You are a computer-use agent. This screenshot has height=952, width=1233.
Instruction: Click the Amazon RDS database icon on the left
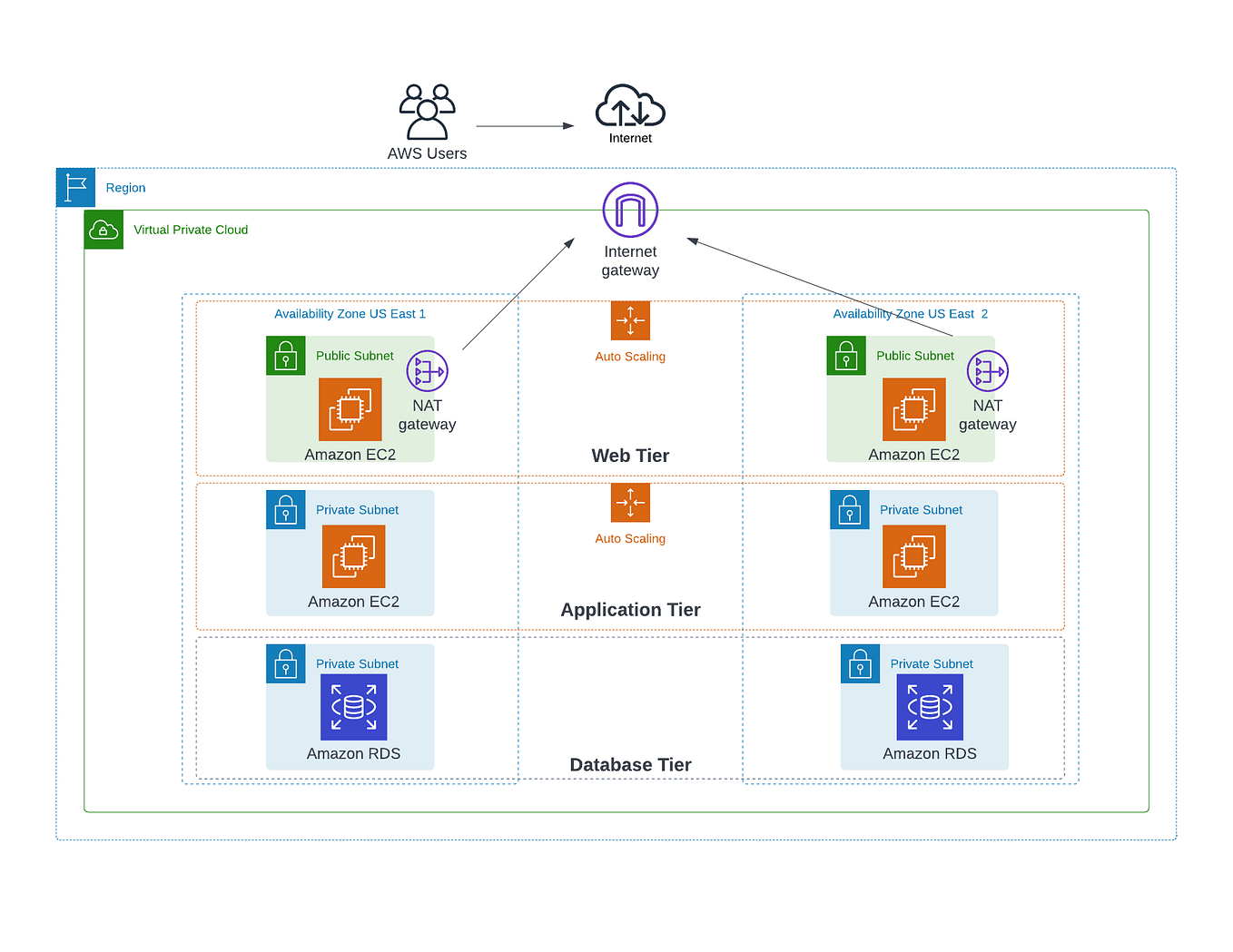pos(353,707)
